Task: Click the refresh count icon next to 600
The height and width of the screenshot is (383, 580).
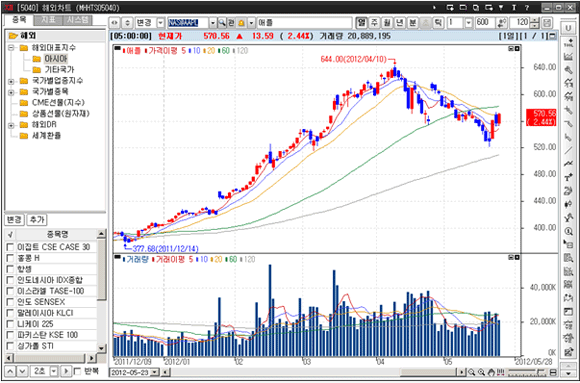Action: (x=502, y=23)
